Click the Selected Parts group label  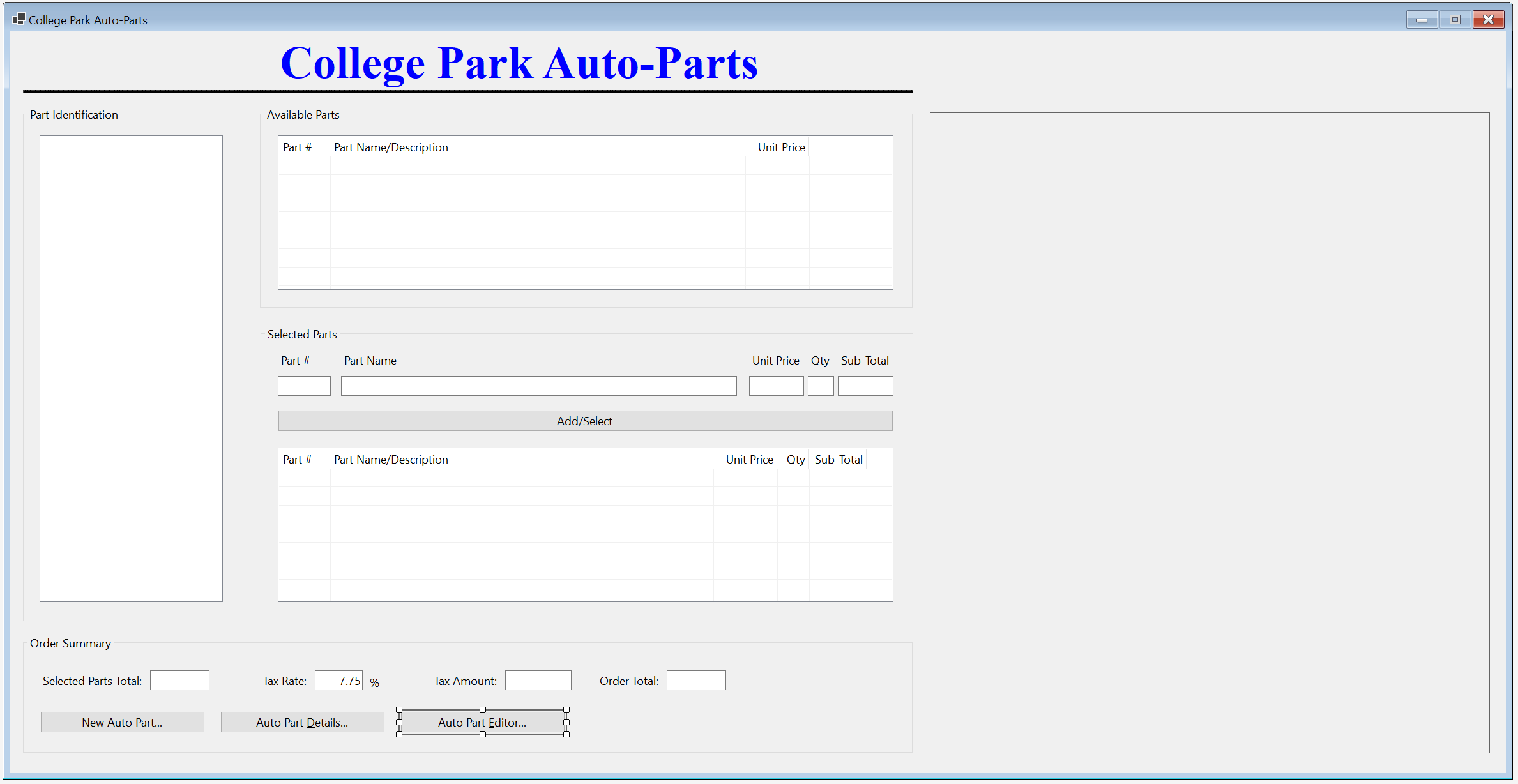click(302, 335)
